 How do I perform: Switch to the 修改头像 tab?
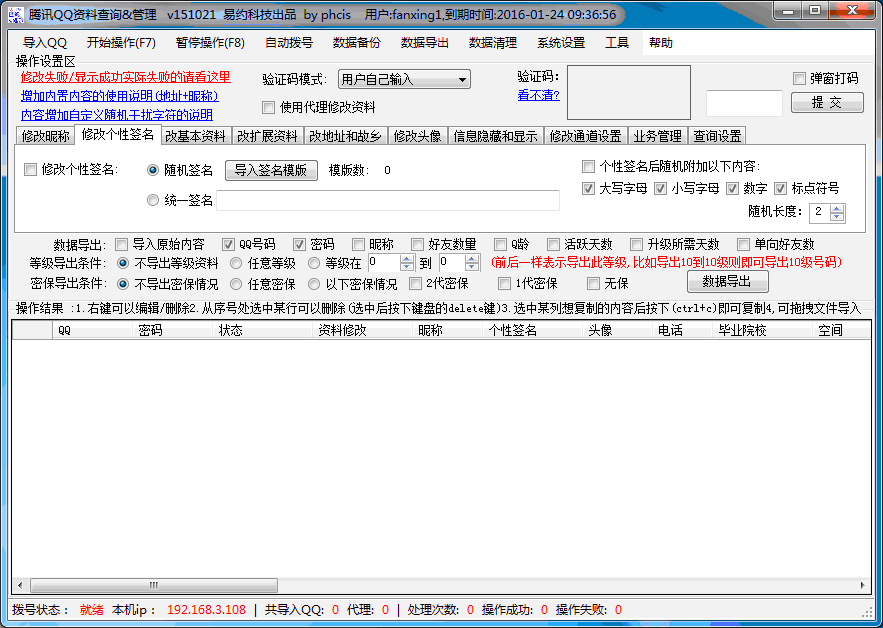[417, 136]
